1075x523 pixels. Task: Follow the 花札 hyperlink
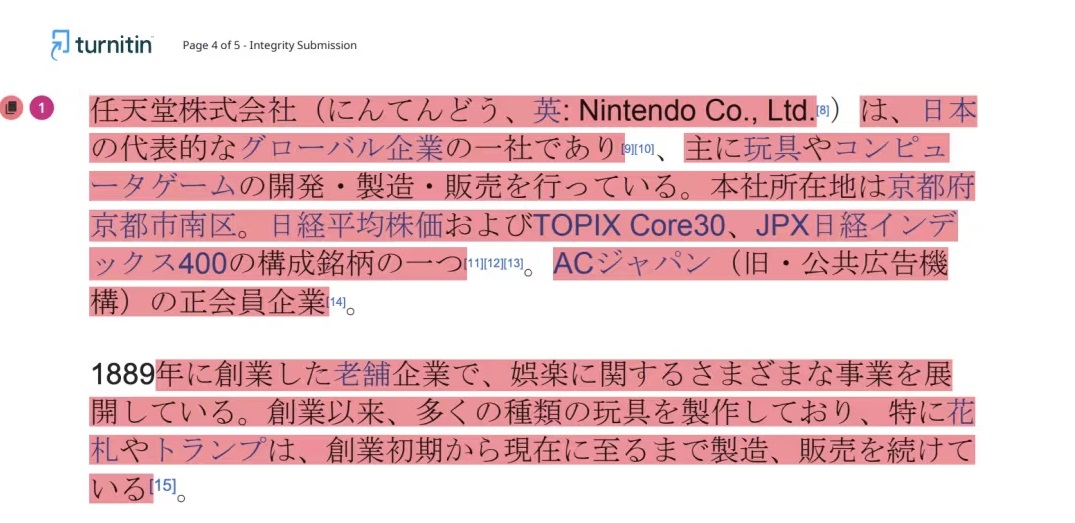(x=961, y=413)
